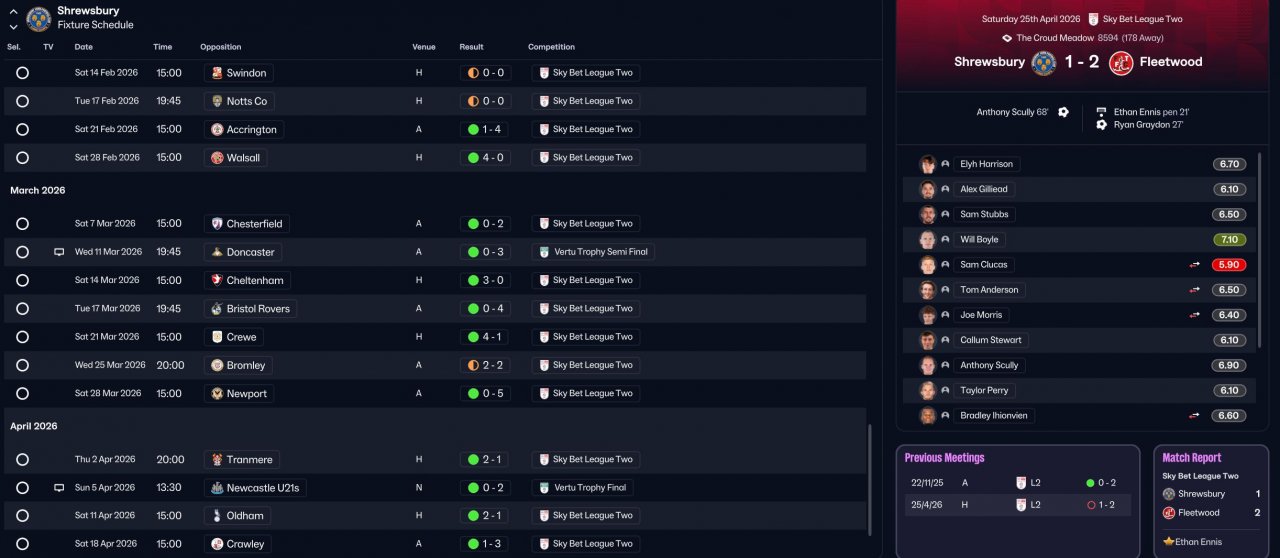The width and height of the screenshot is (1280, 558).
Task: Click Sam Clucas substitution arrow icon
Action: click(x=1194, y=265)
